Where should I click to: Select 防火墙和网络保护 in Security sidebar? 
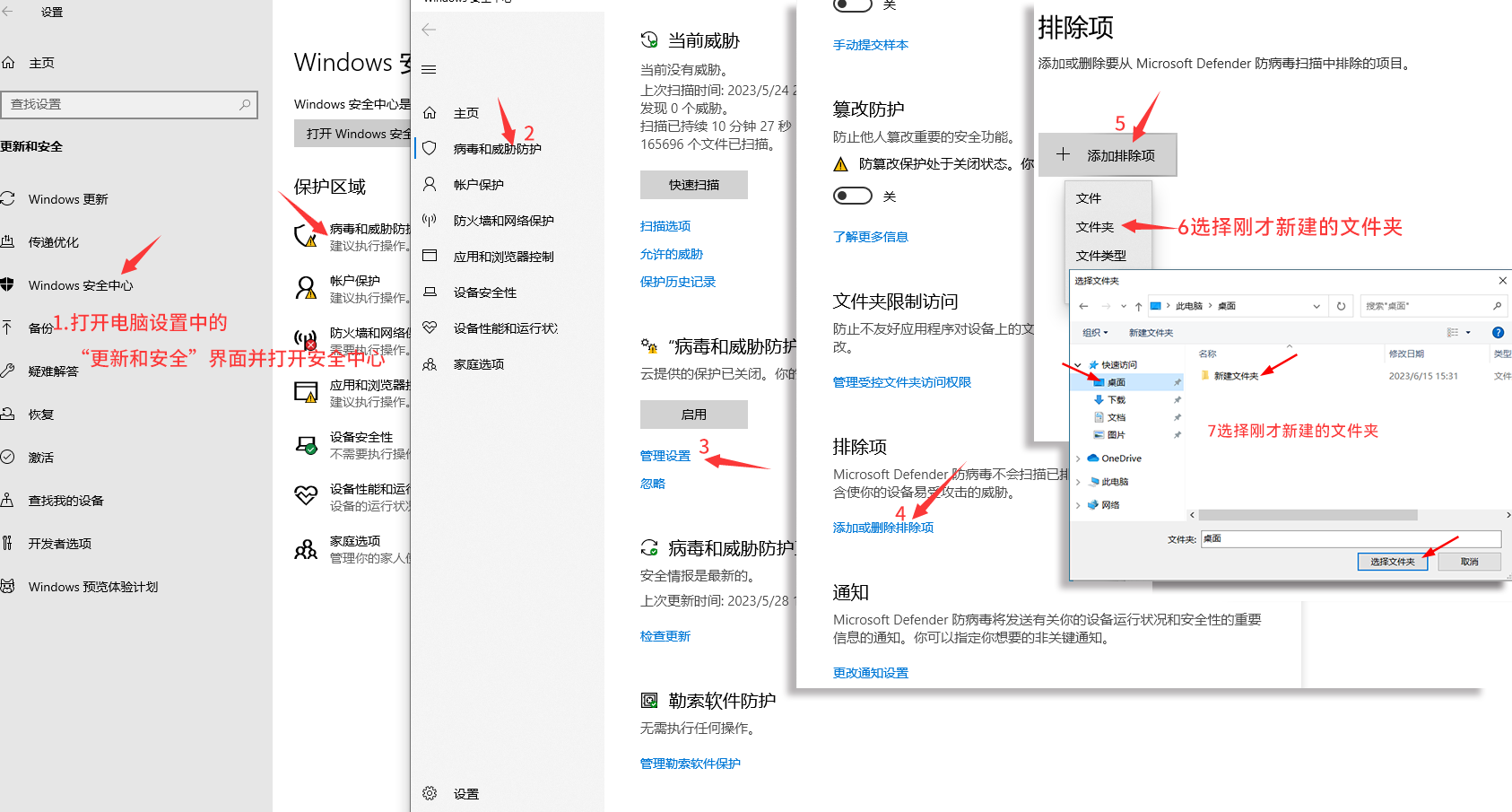click(x=504, y=221)
